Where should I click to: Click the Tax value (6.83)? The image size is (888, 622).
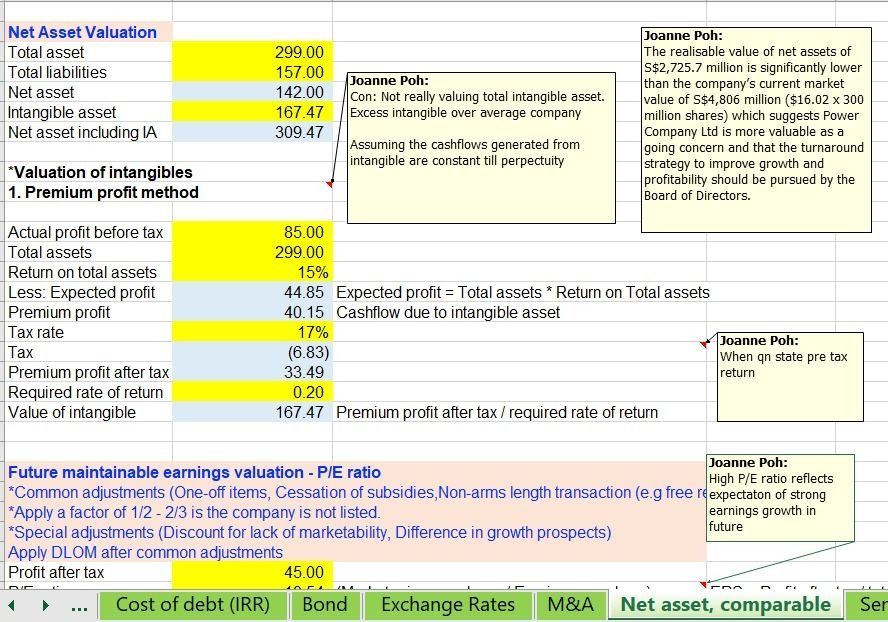[x=253, y=352]
